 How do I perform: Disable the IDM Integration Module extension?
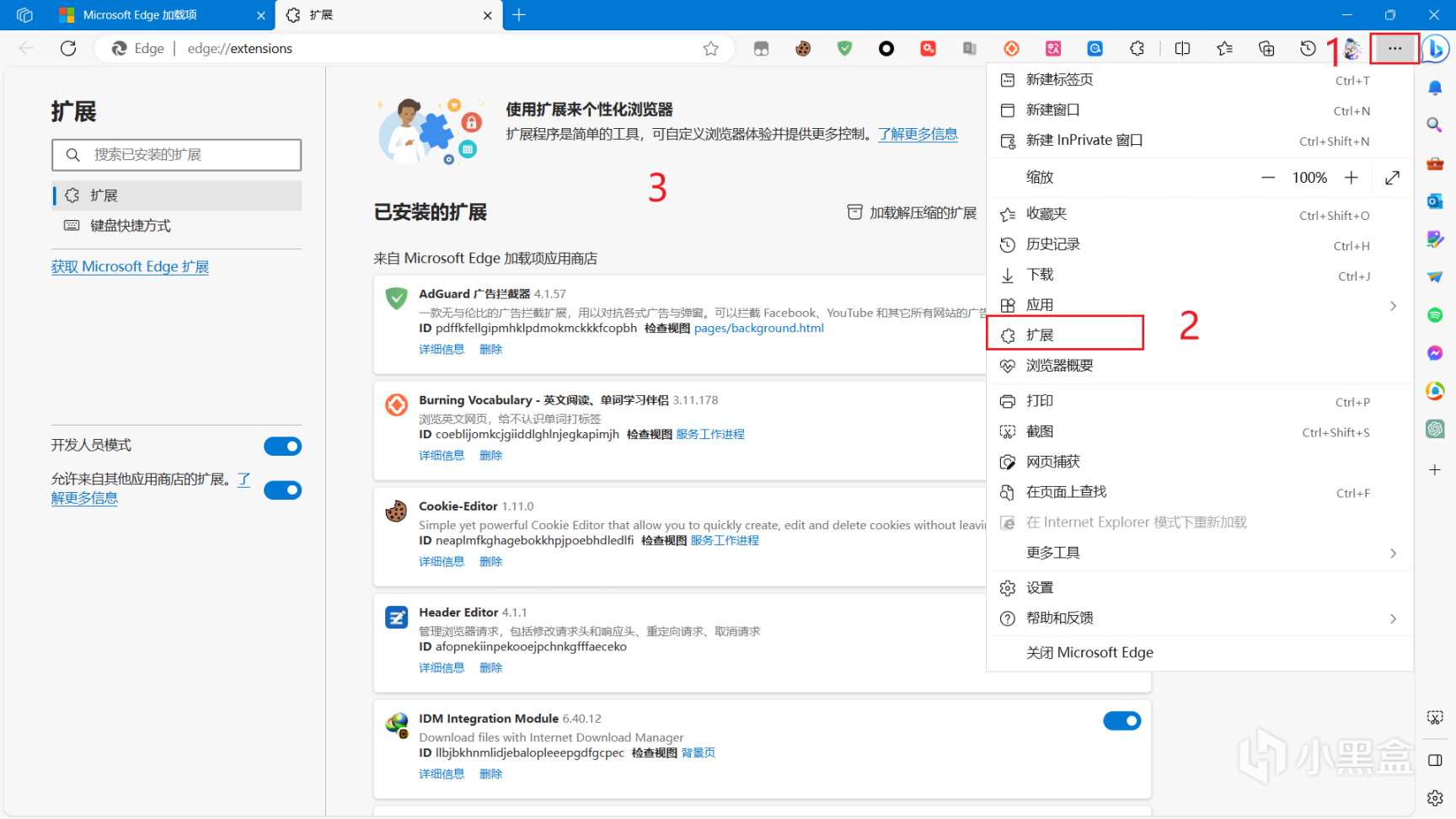point(1121,721)
